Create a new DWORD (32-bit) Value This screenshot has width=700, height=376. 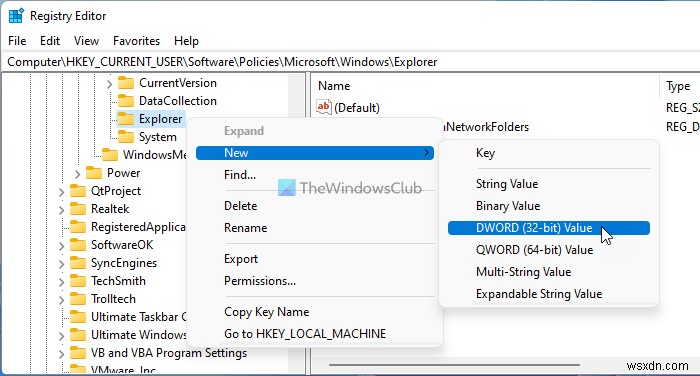(x=549, y=228)
